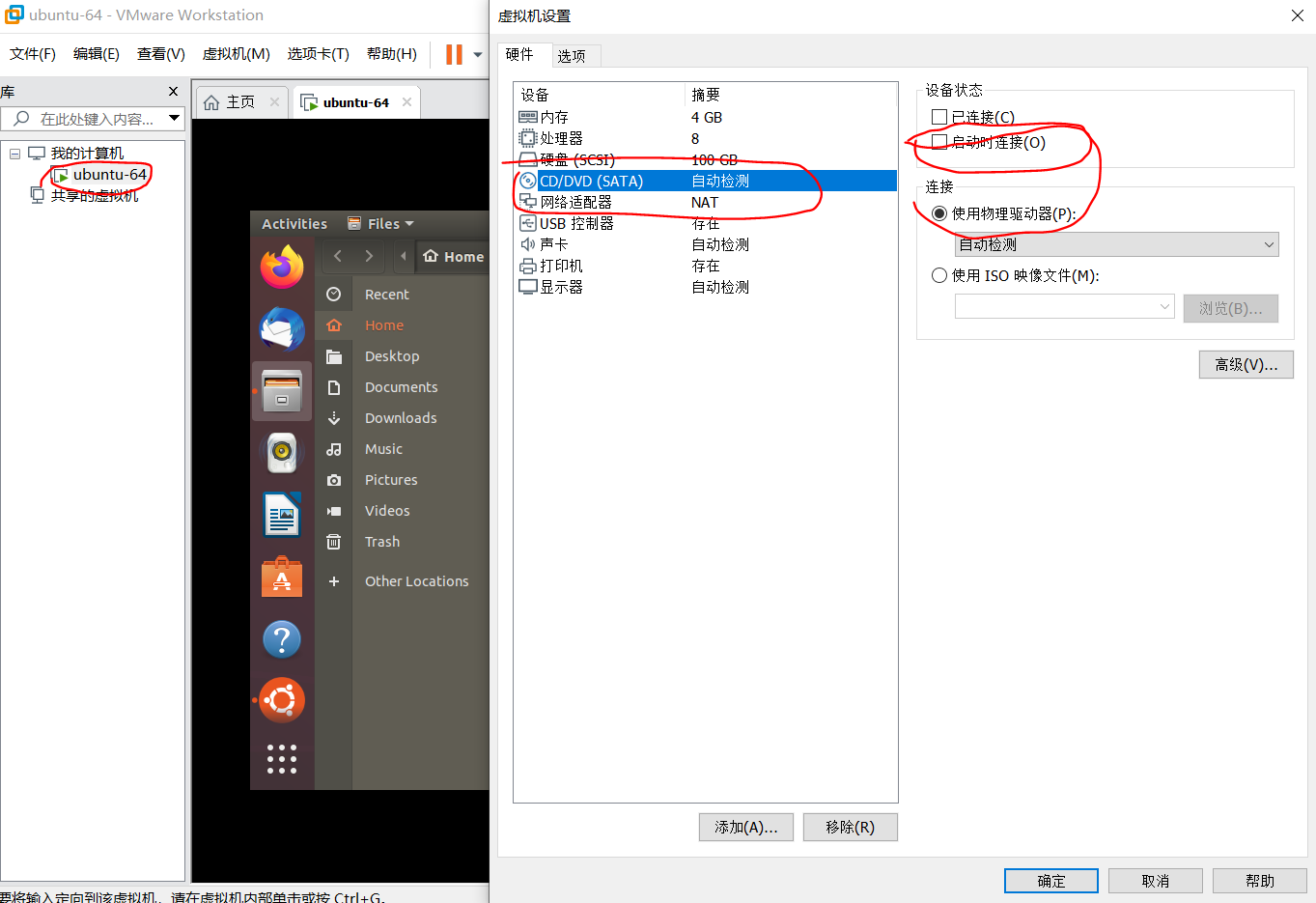Enable the 已连接(C) checkbox
This screenshot has height=903, width=1316.
[938, 117]
